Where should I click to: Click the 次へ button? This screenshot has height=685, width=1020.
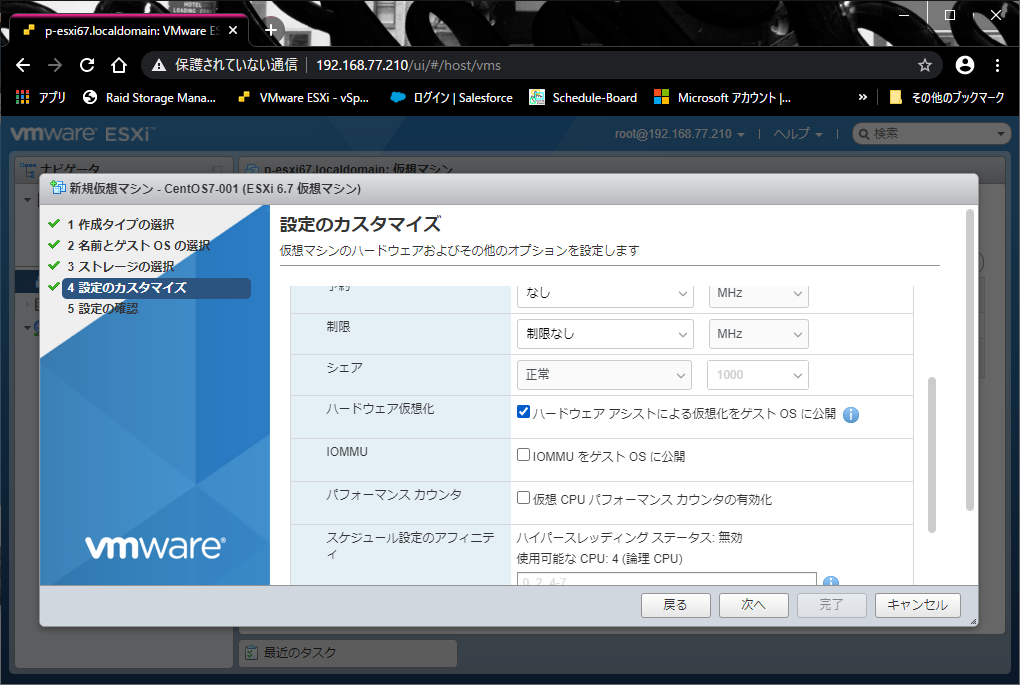753,605
